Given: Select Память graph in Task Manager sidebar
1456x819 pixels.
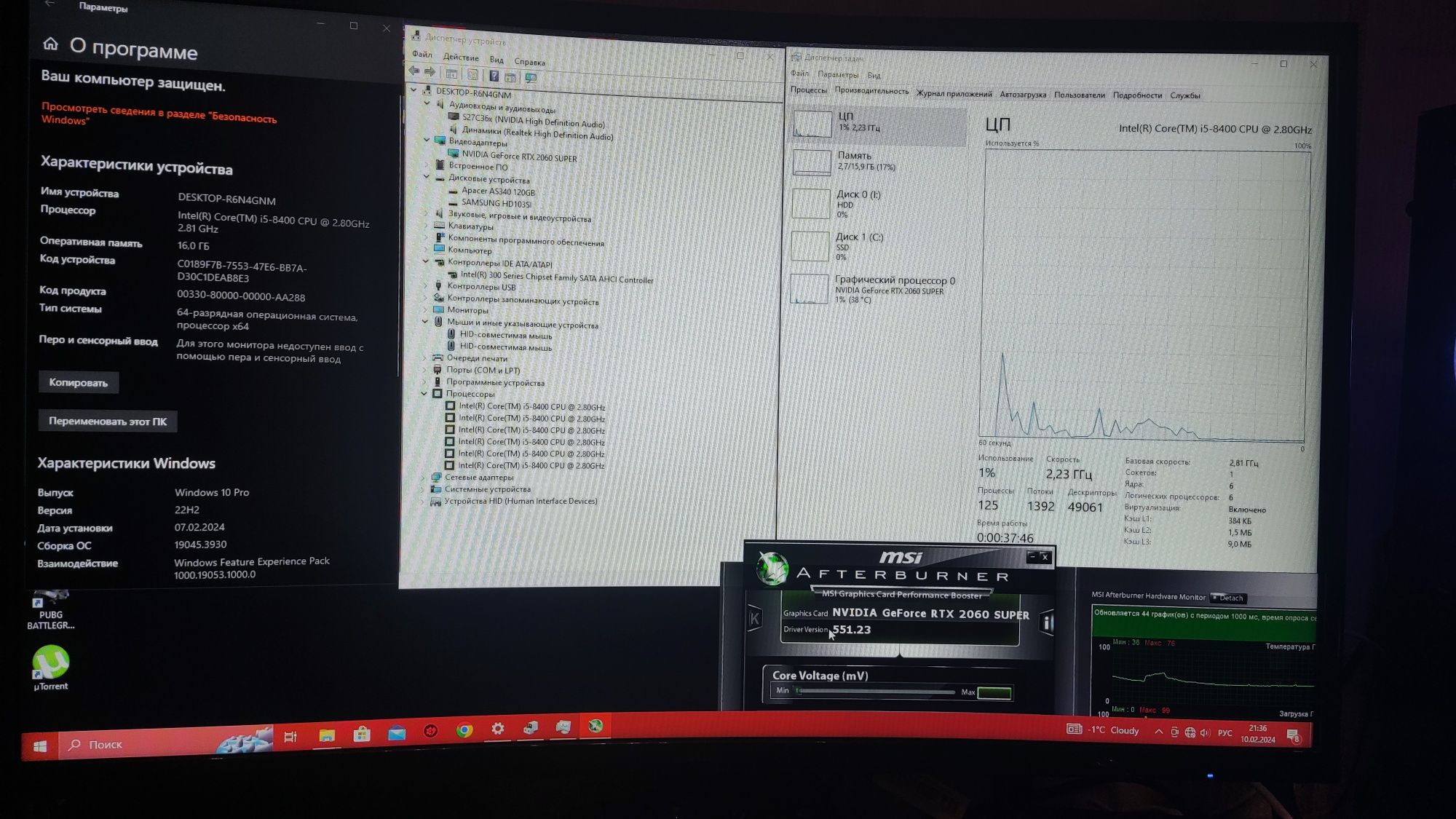Looking at the screenshot, I should click(x=877, y=162).
